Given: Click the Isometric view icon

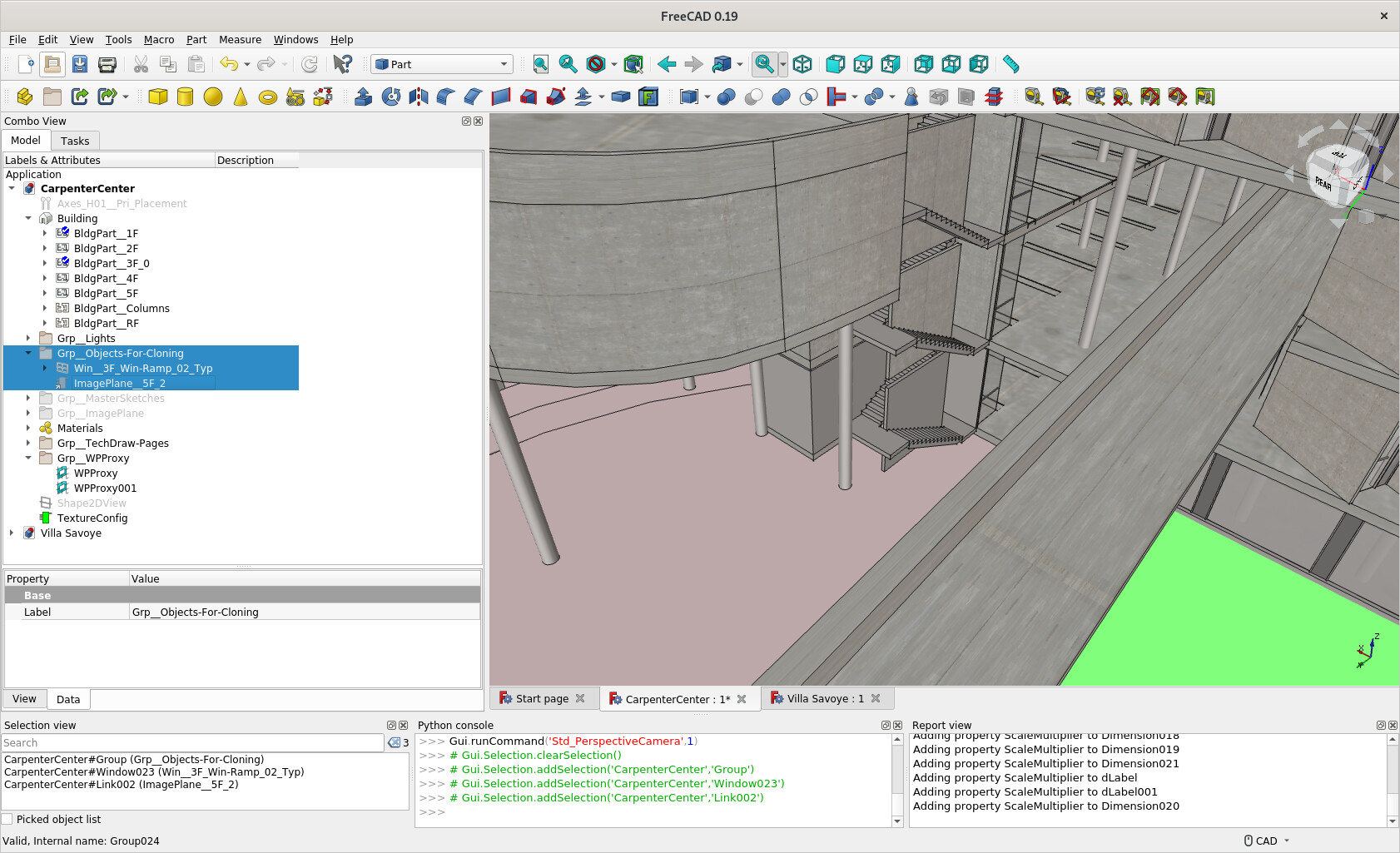Looking at the screenshot, I should click(x=802, y=64).
